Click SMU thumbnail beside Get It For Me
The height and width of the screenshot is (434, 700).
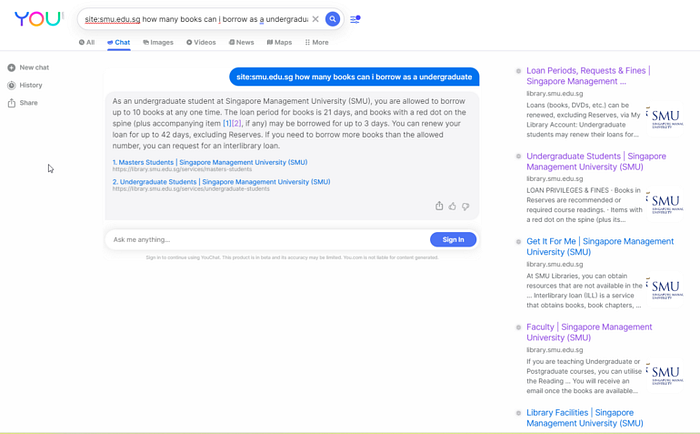pos(665,289)
